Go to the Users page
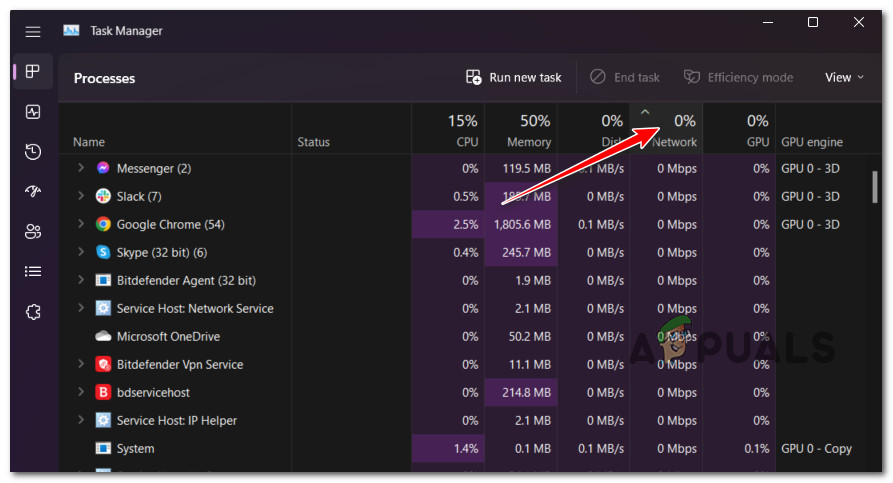This screenshot has width=893, height=483. [33, 232]
